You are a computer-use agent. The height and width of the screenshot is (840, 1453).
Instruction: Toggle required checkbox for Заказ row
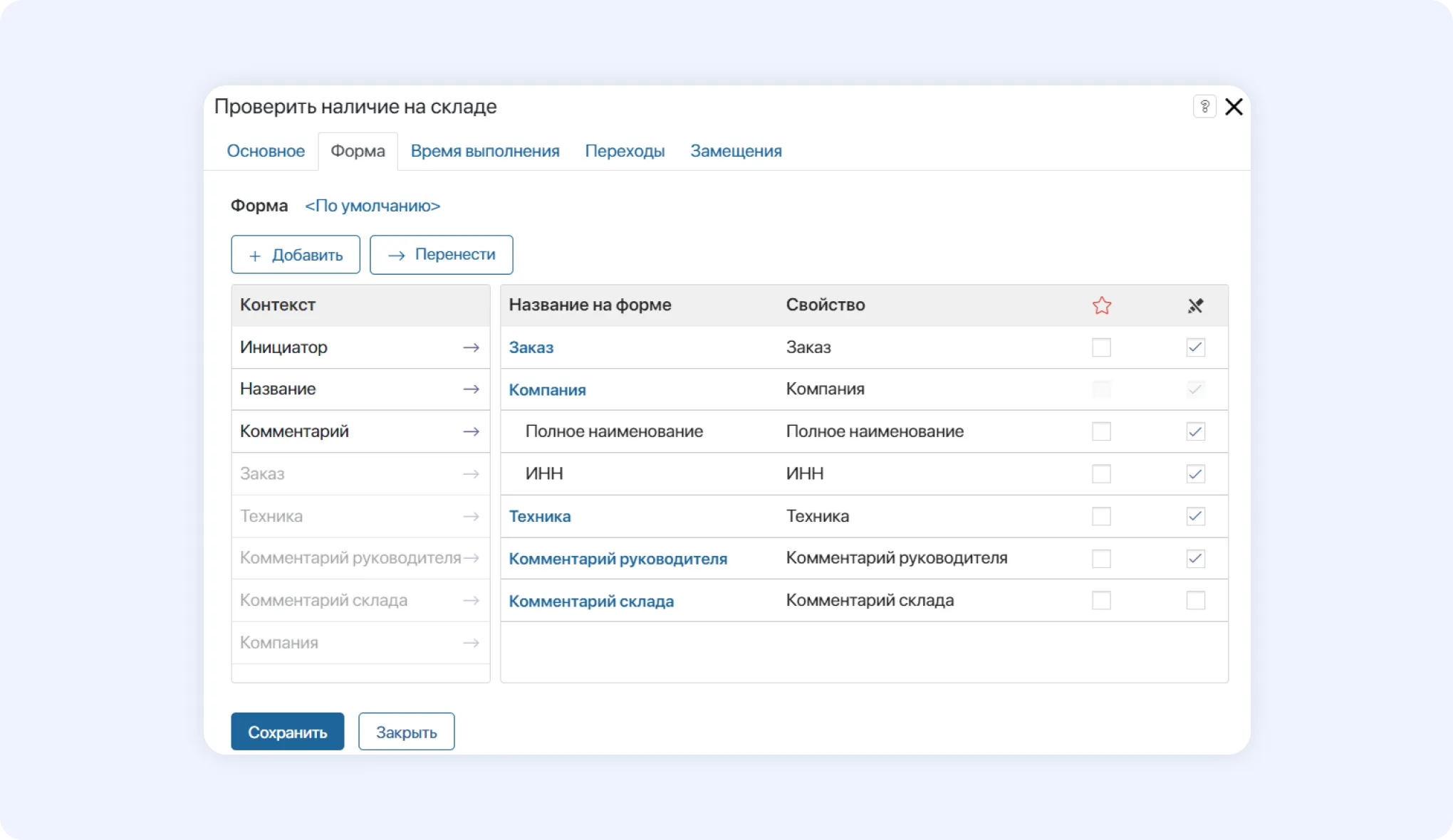coord(1101,347)
